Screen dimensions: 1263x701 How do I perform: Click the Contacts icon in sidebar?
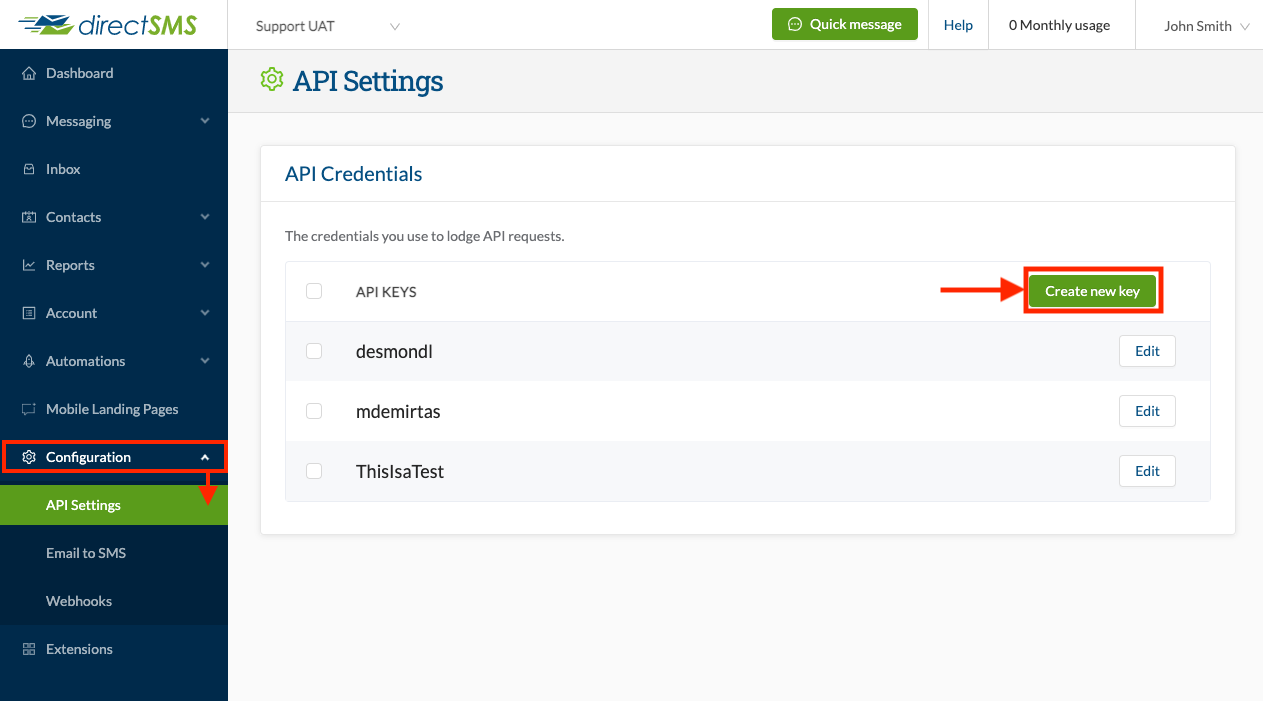pyautogui.click(x=29, y=217)
